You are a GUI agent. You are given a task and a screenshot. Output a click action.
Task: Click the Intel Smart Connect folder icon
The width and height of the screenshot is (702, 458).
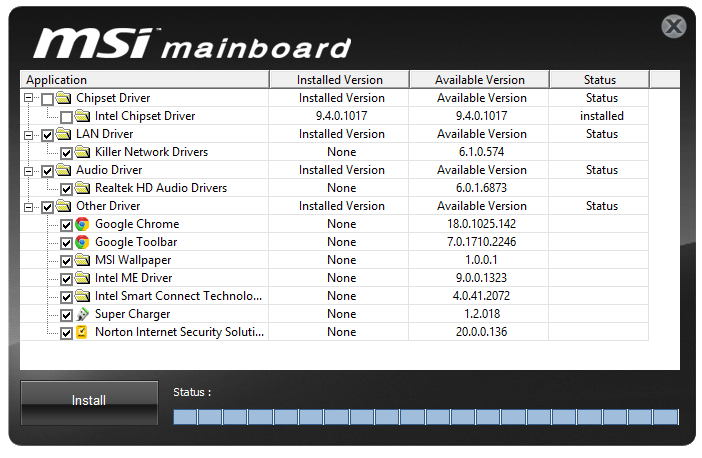pyautogui.click(x=82, y=296)
